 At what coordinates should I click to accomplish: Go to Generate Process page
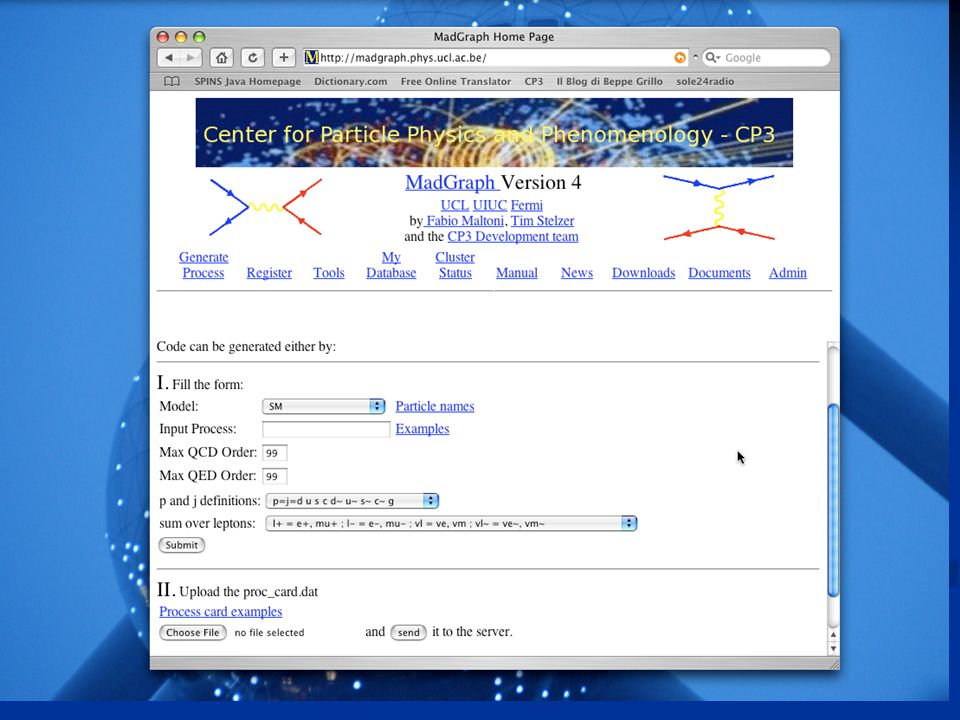[203, 265]
